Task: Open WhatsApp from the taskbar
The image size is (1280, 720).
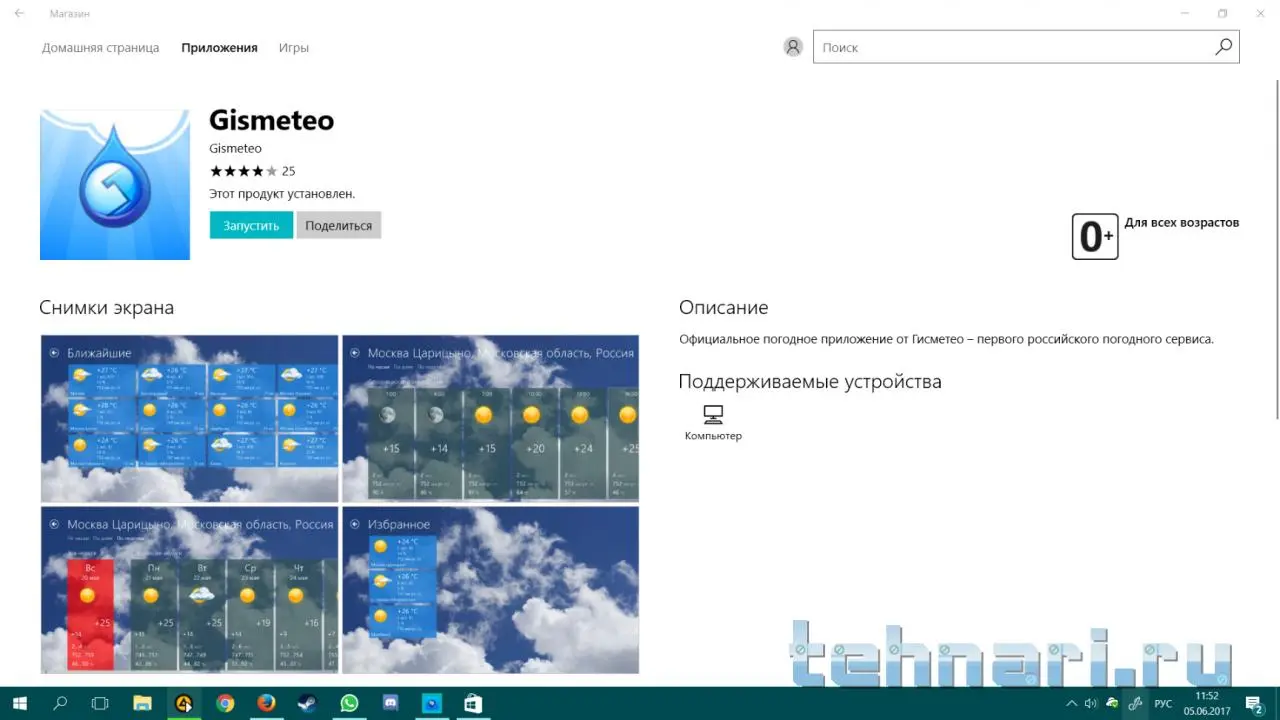Action: (x=349, y=703)
